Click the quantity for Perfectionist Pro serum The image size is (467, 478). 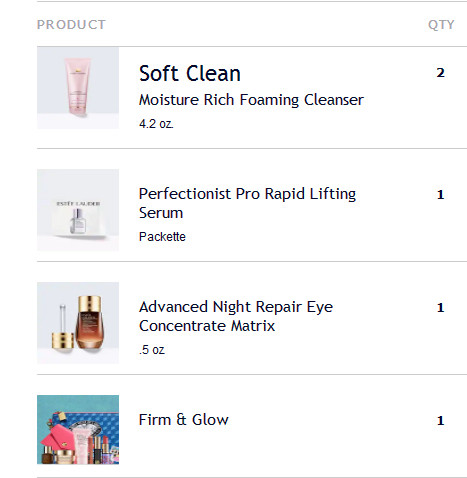[440, 194]
